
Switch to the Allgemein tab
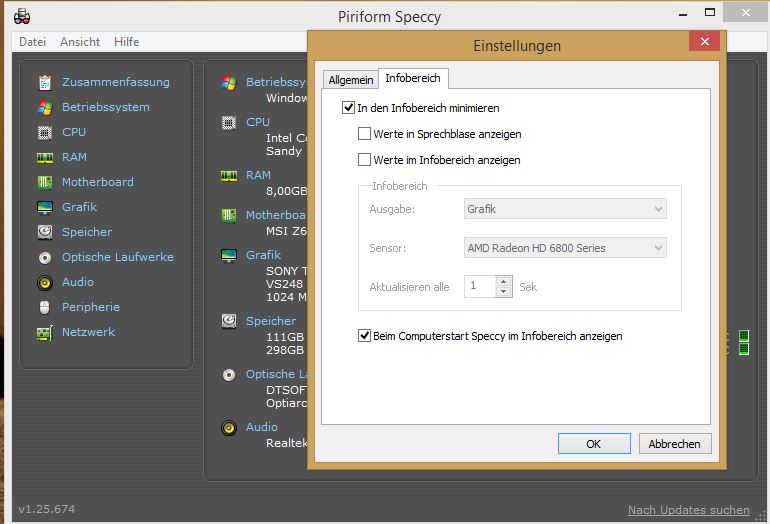click(x=351, y=80)
